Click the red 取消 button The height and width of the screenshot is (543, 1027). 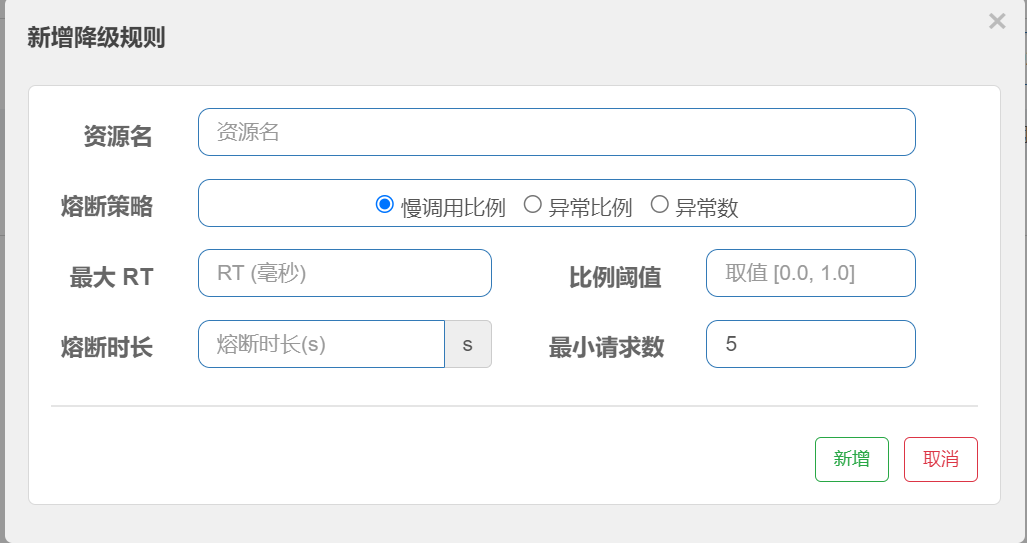[x=941, y=459]
